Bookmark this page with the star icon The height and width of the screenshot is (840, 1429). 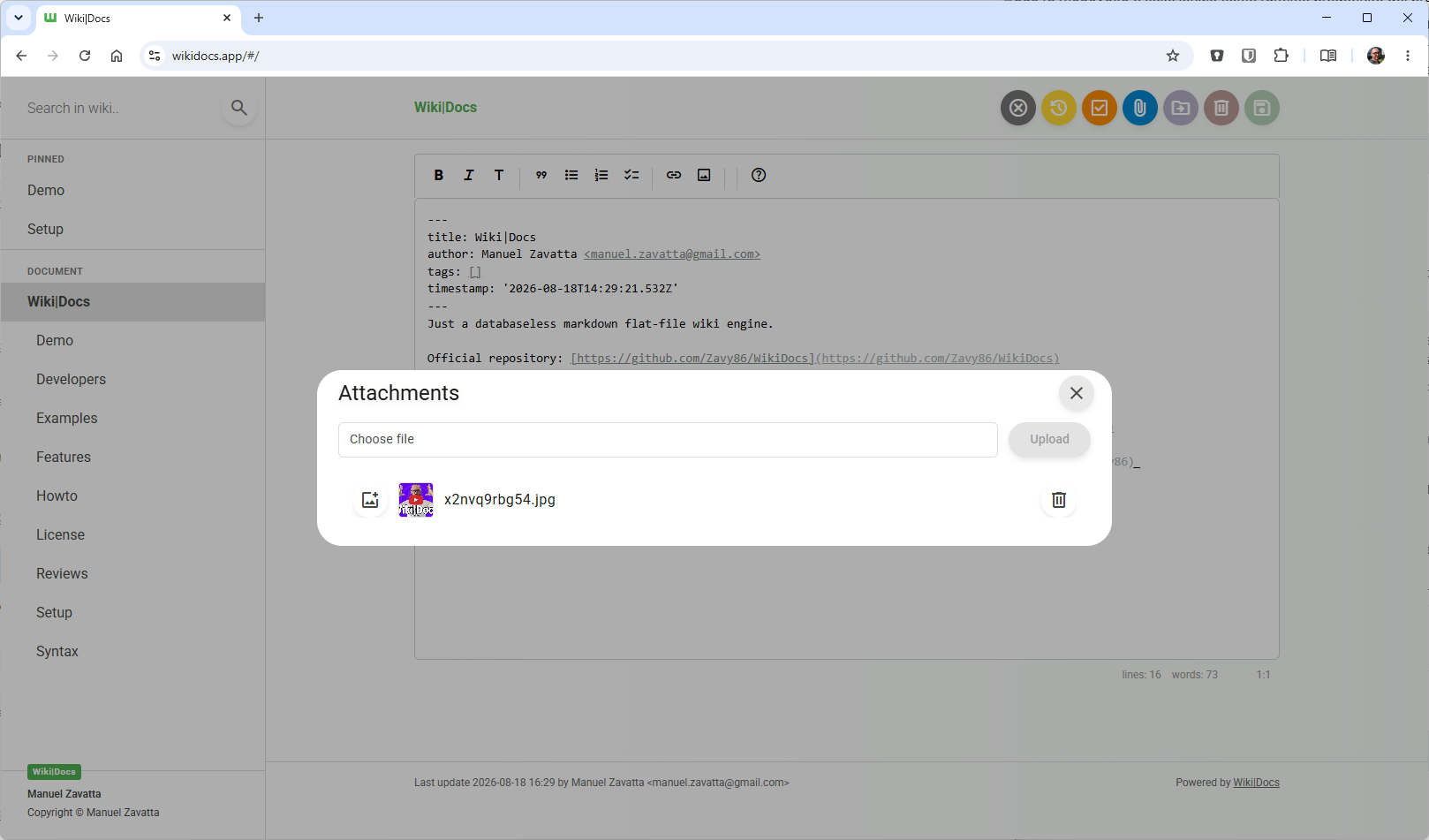[1173, 56]
